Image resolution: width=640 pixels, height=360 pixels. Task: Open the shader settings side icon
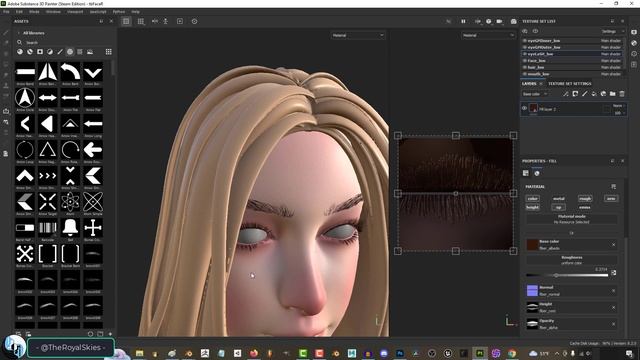pyautogui.click(x=634, y=43)
